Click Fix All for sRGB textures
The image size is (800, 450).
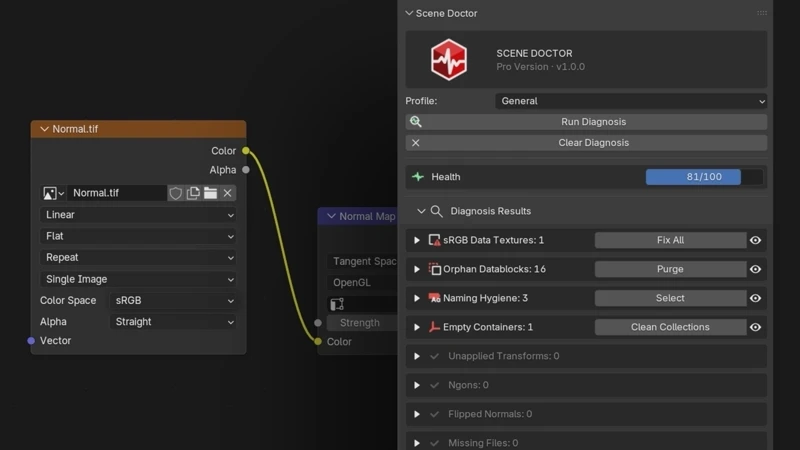click(670, 240)
